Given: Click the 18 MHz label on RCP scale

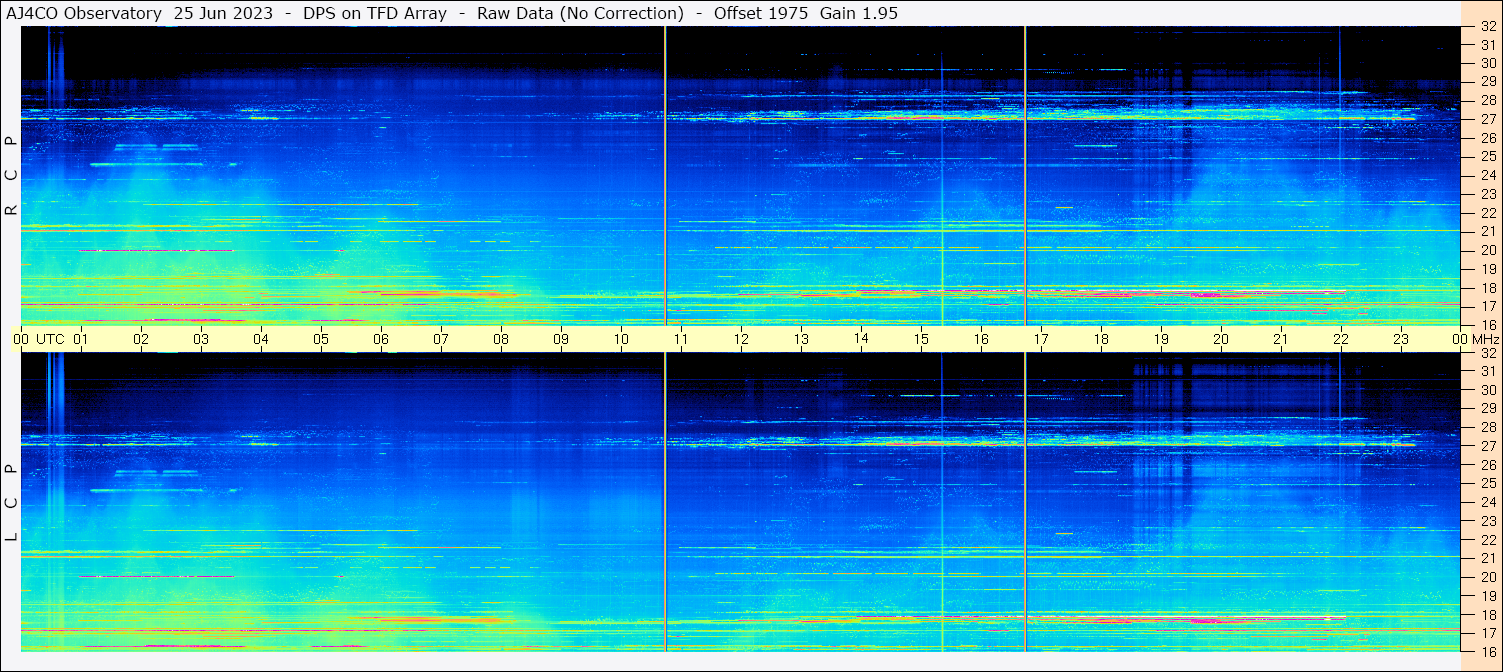Looking at the screenshot, I should pos(1487,287).
